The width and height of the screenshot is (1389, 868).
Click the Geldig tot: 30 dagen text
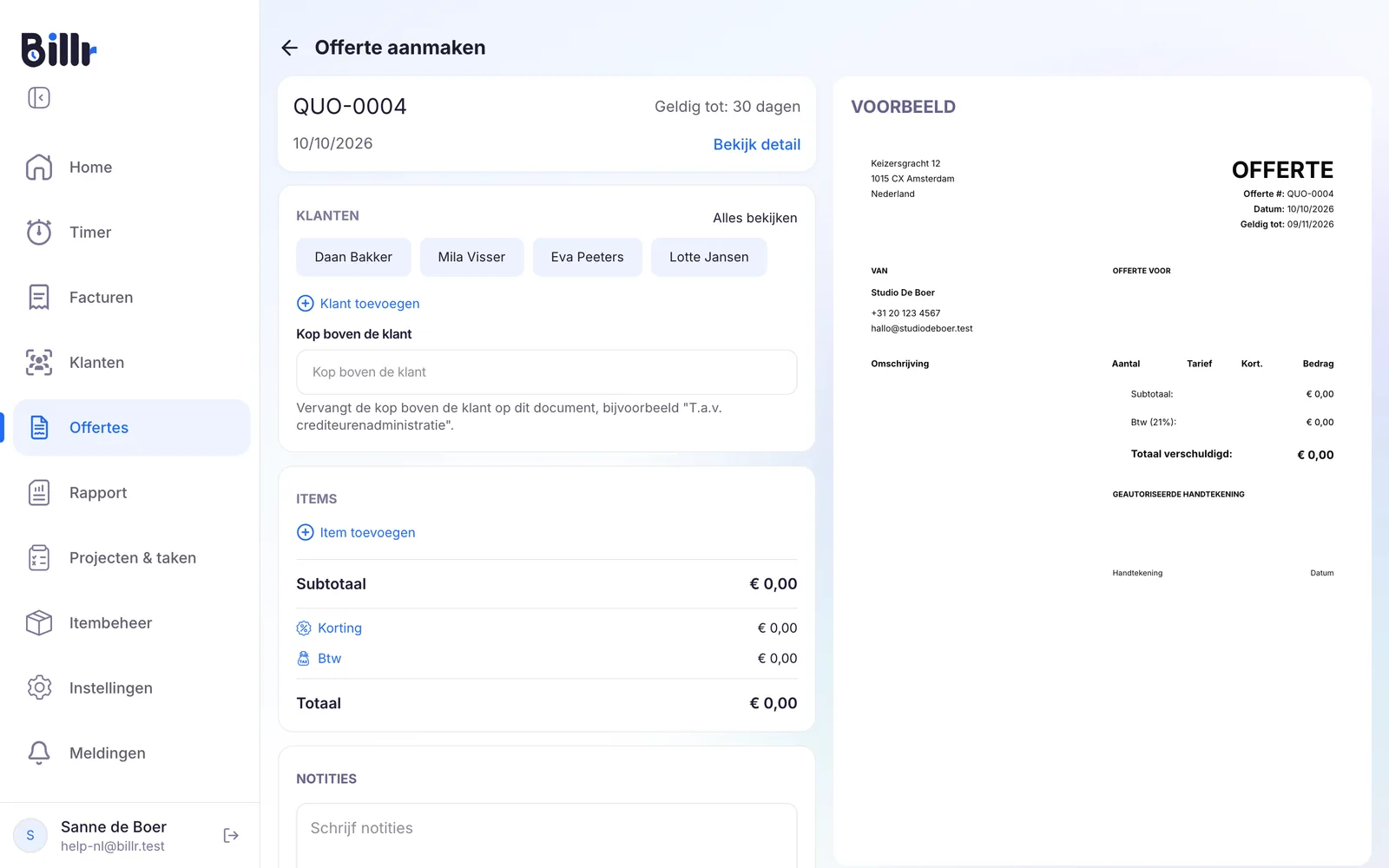point(727,107)
